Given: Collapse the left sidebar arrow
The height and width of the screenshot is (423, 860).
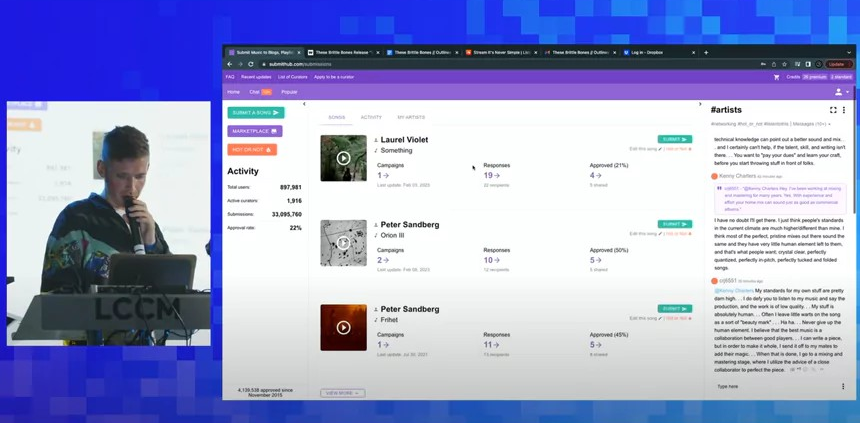Looking at the screenshot, I should click(x=304, y=104).
